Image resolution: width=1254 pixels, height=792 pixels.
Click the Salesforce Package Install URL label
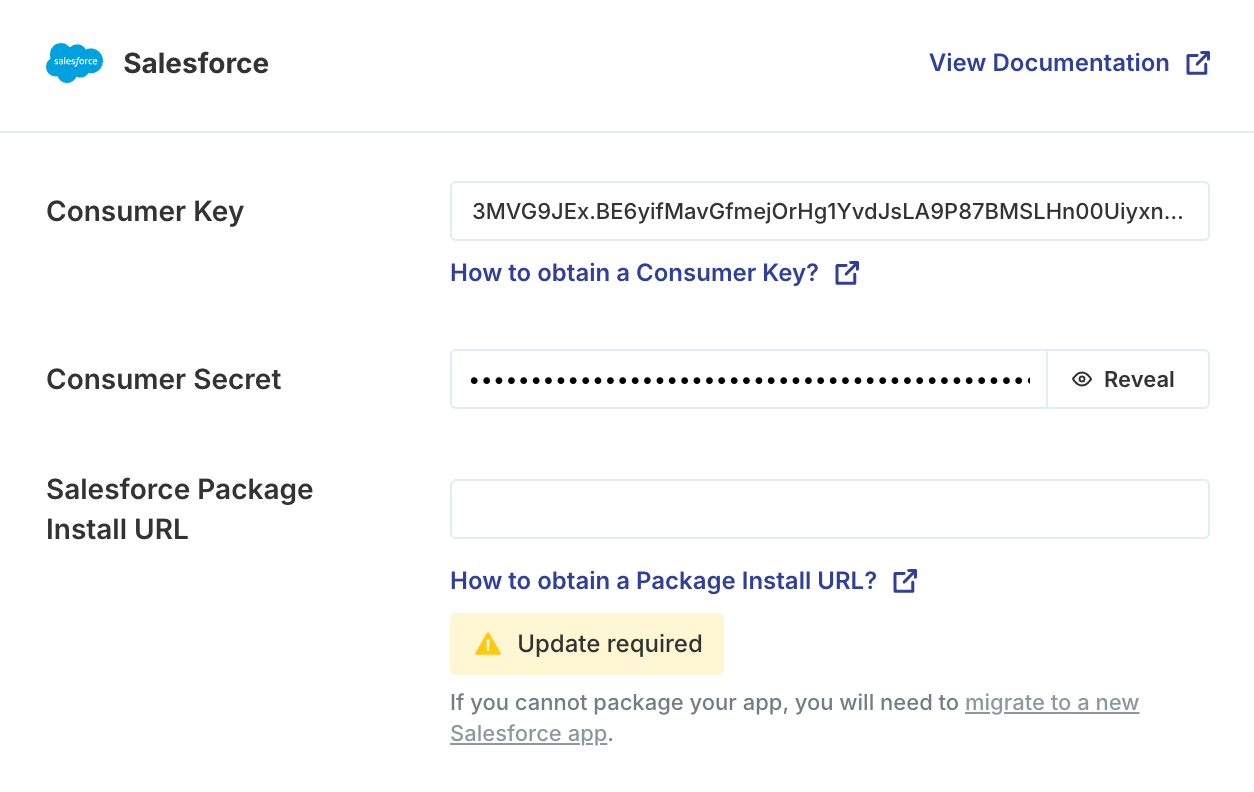tap(180, 509)
